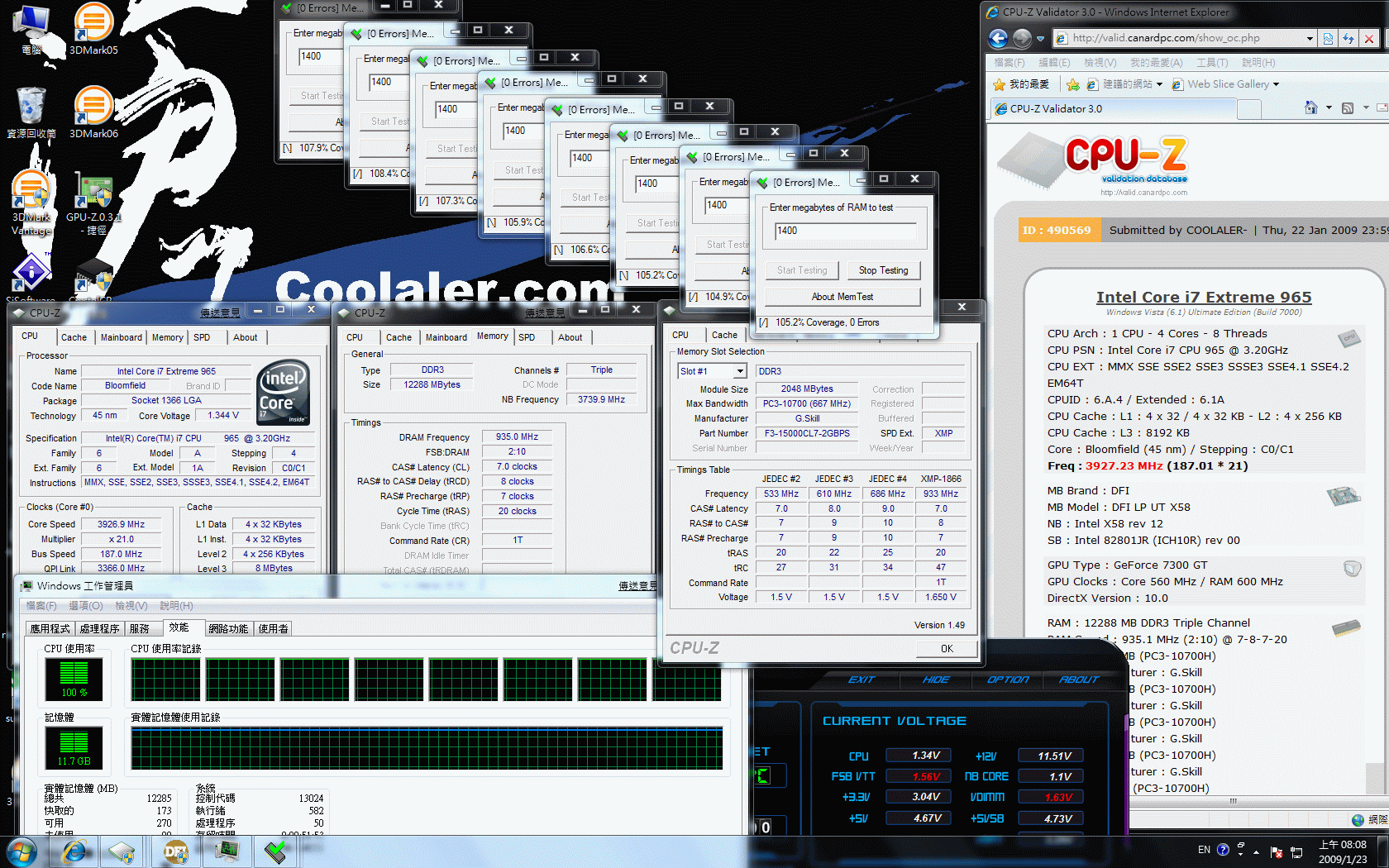Open the 3DMark06 desktop shortcut
1389x868 pixels.
pyautogui.click(x=93, y=112)
